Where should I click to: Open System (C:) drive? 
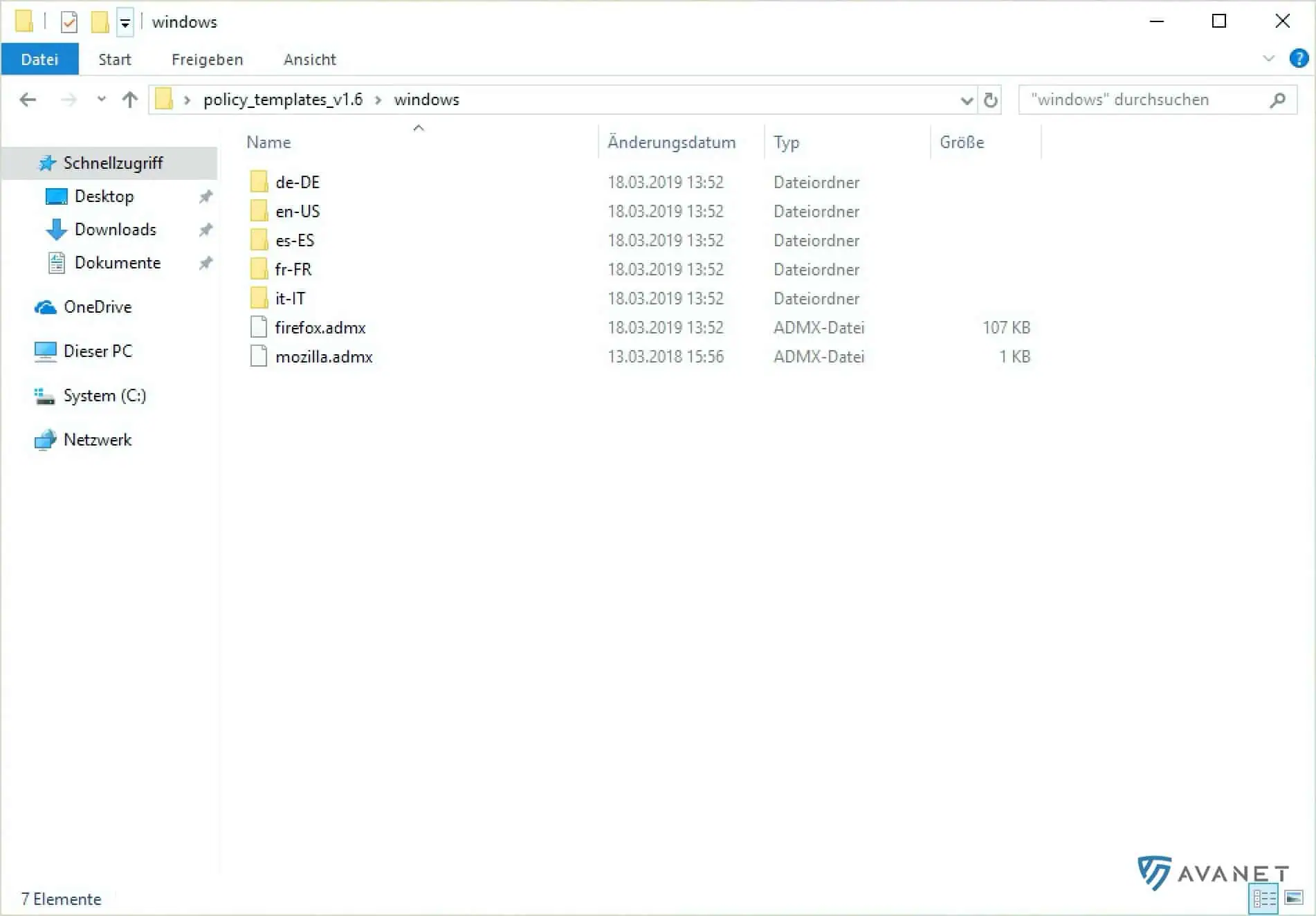[x=104, y=396]
